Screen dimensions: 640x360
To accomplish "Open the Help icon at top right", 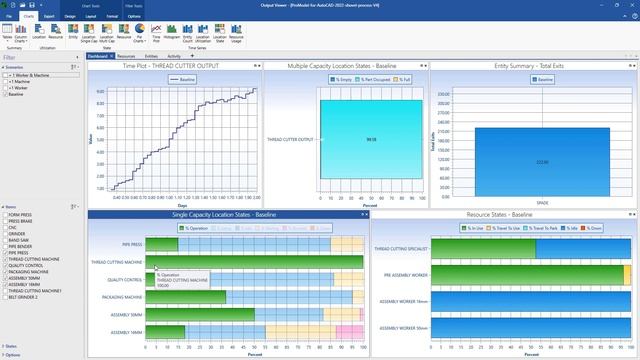I will (x=635, y=16).
